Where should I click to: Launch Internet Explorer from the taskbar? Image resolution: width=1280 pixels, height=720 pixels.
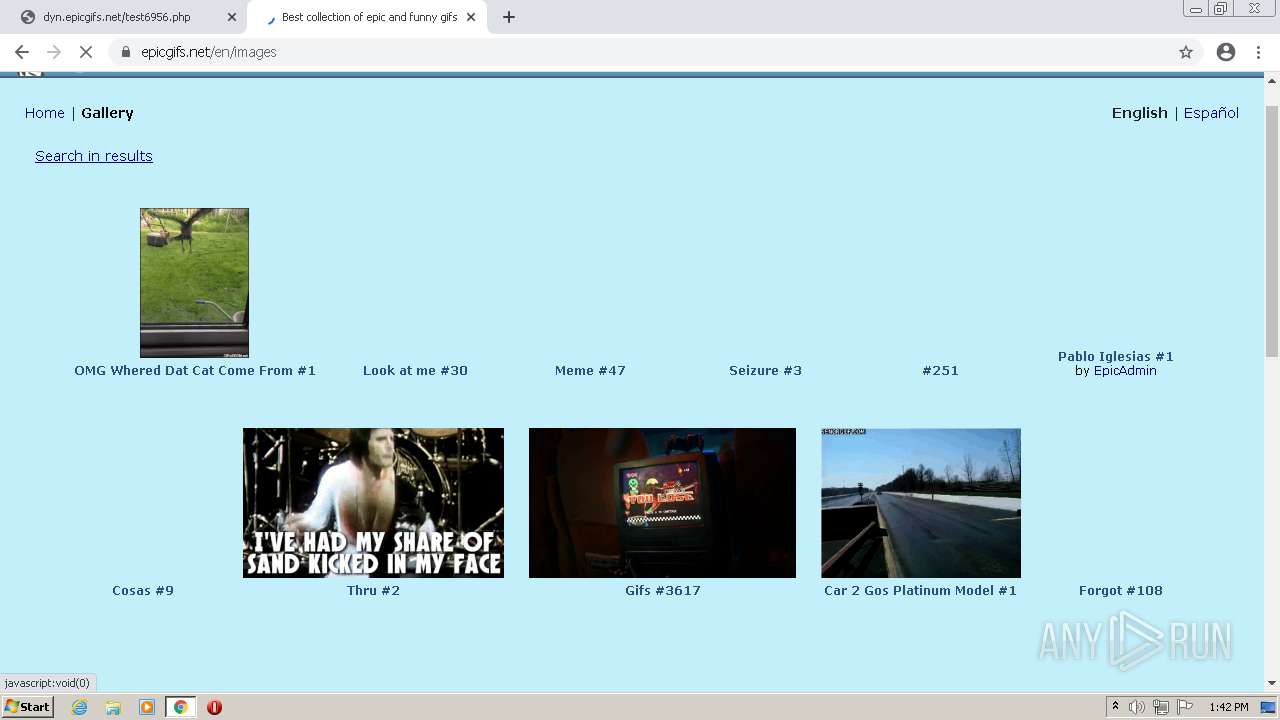[x=80, y=707]
